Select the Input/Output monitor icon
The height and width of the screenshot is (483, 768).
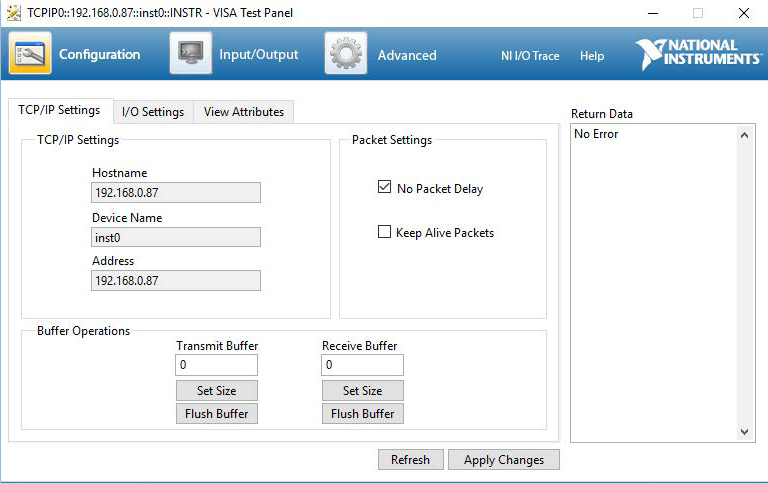190,54
